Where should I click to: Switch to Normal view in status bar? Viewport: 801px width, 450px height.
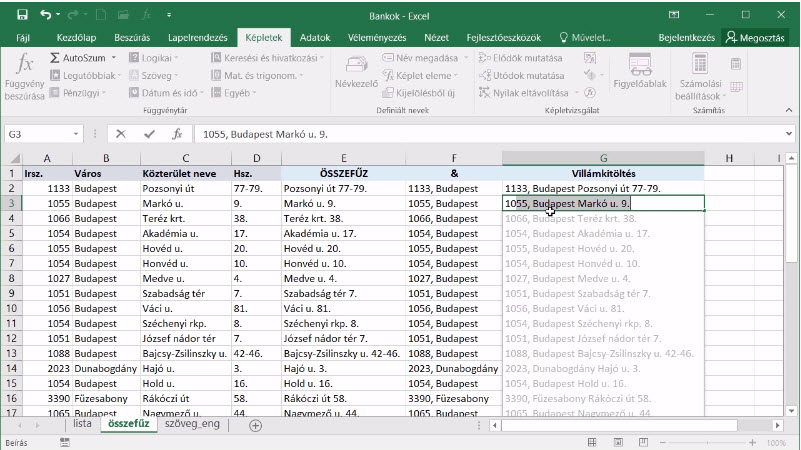[592, 442]
